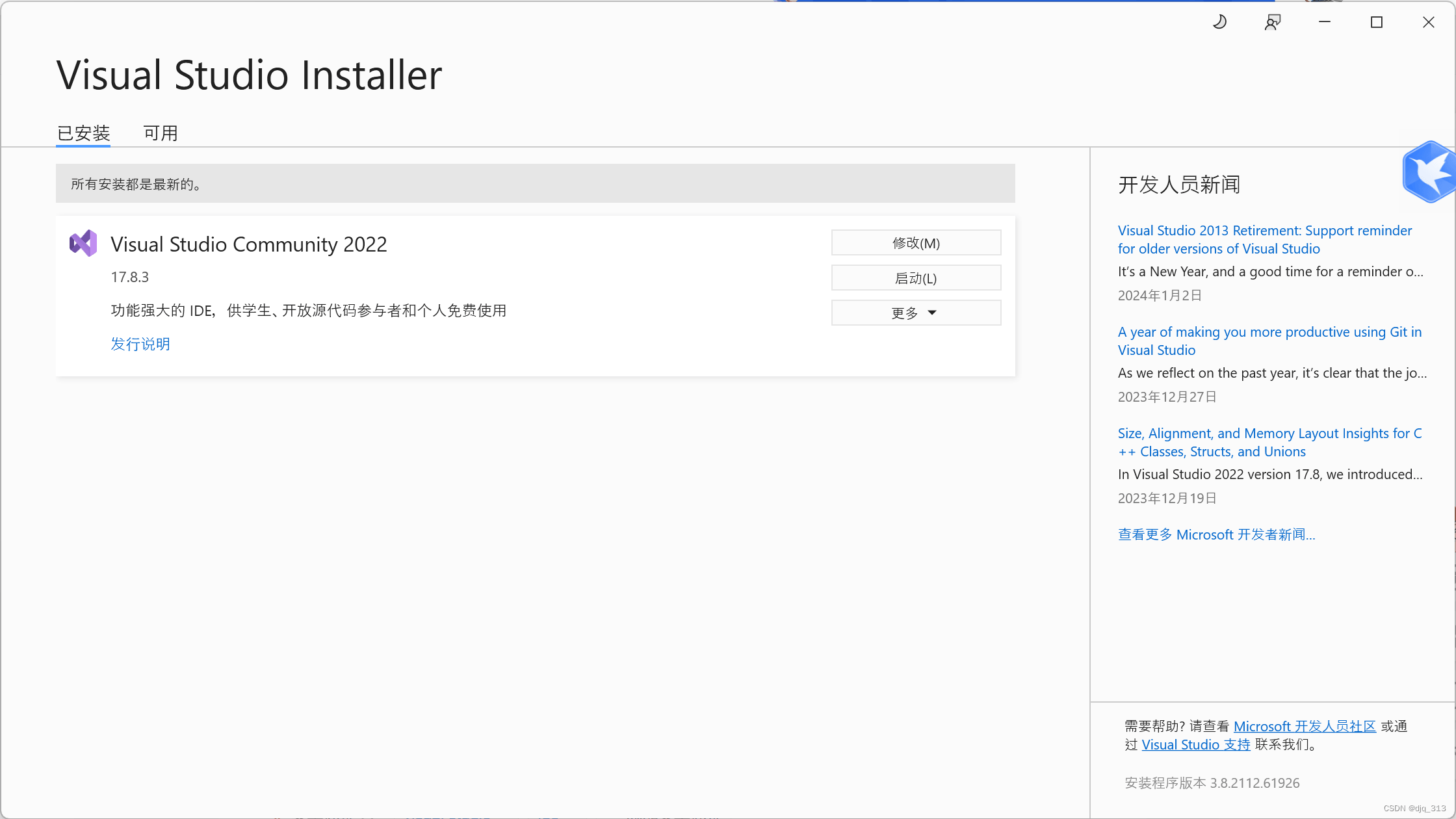Open Visual Studio 支持 link

point(1196,744)
